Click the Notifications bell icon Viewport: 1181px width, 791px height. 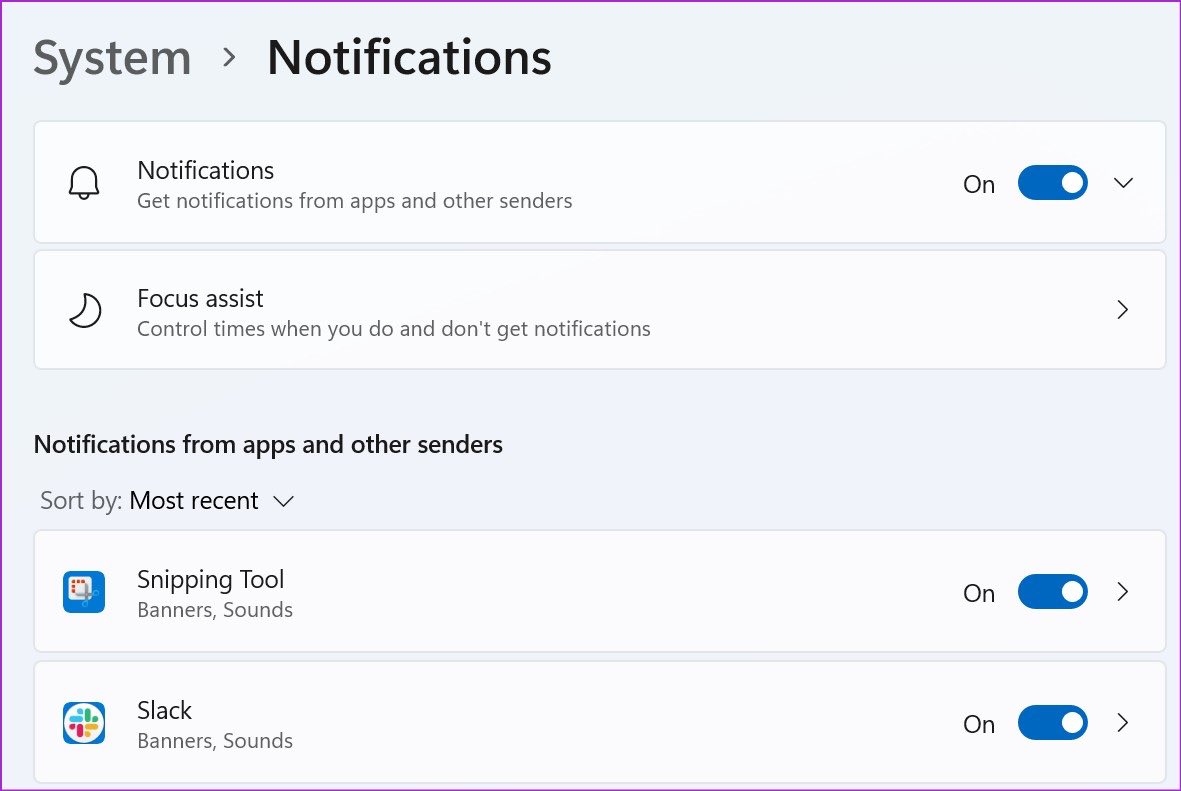coord(84,183)
